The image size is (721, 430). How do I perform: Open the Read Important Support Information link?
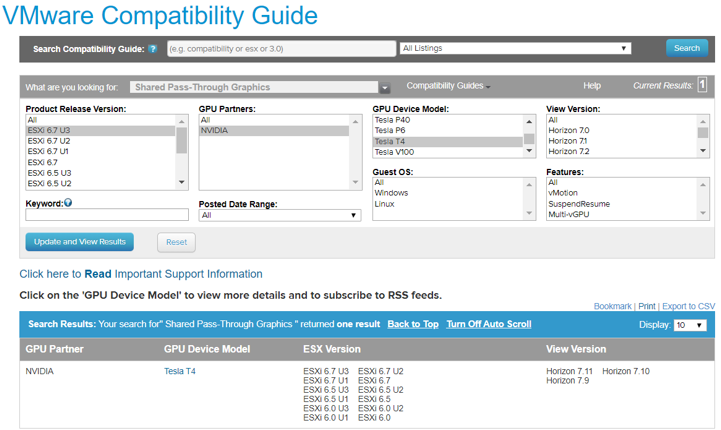141,274
